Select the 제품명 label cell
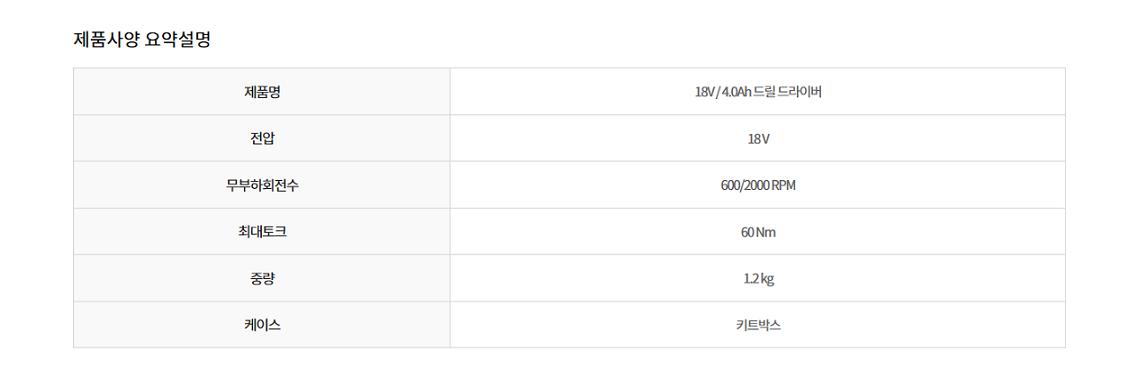 tap(262, 92)
